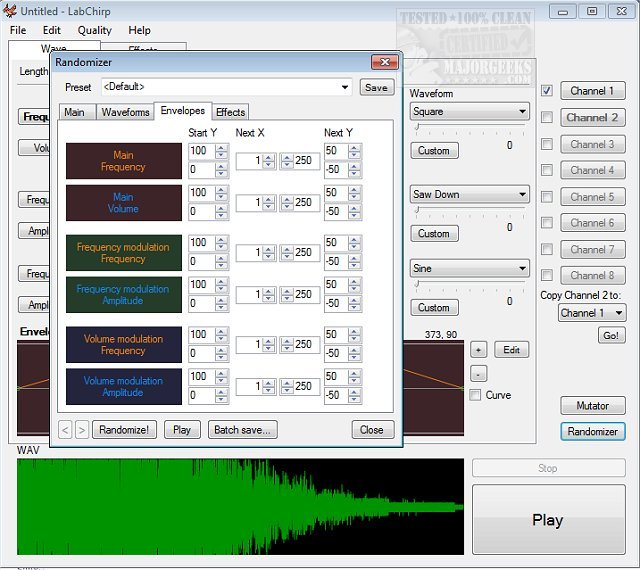Select the Main Volume envelope color block
The height and width of the screenshot is (570, 640).
(123, 203)
